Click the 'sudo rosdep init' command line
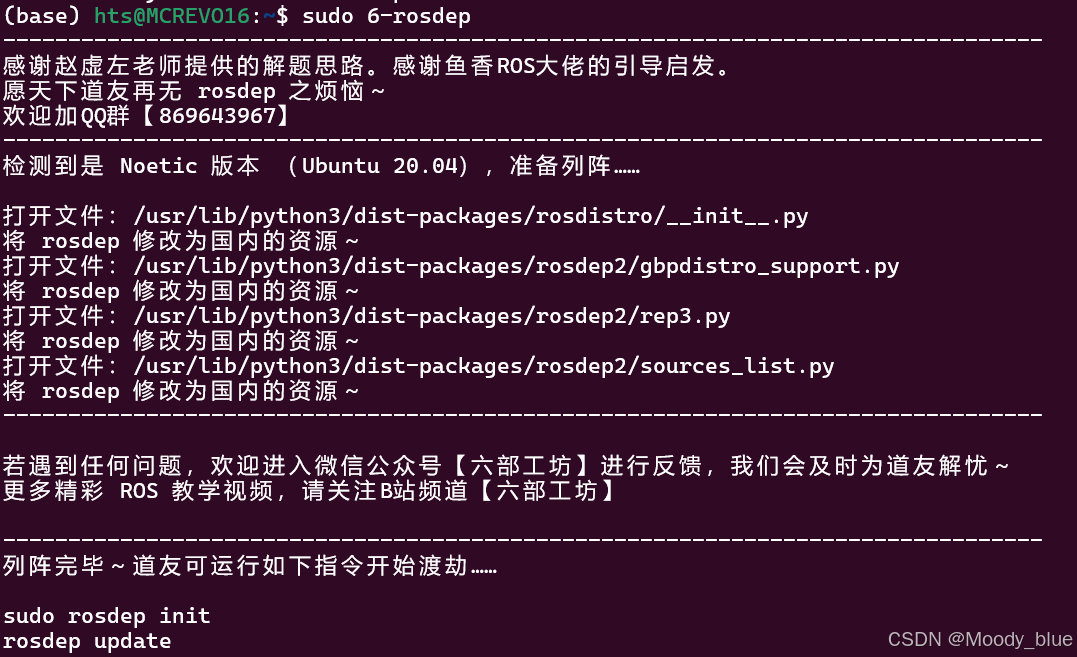1077x657 pixels. 106,616
